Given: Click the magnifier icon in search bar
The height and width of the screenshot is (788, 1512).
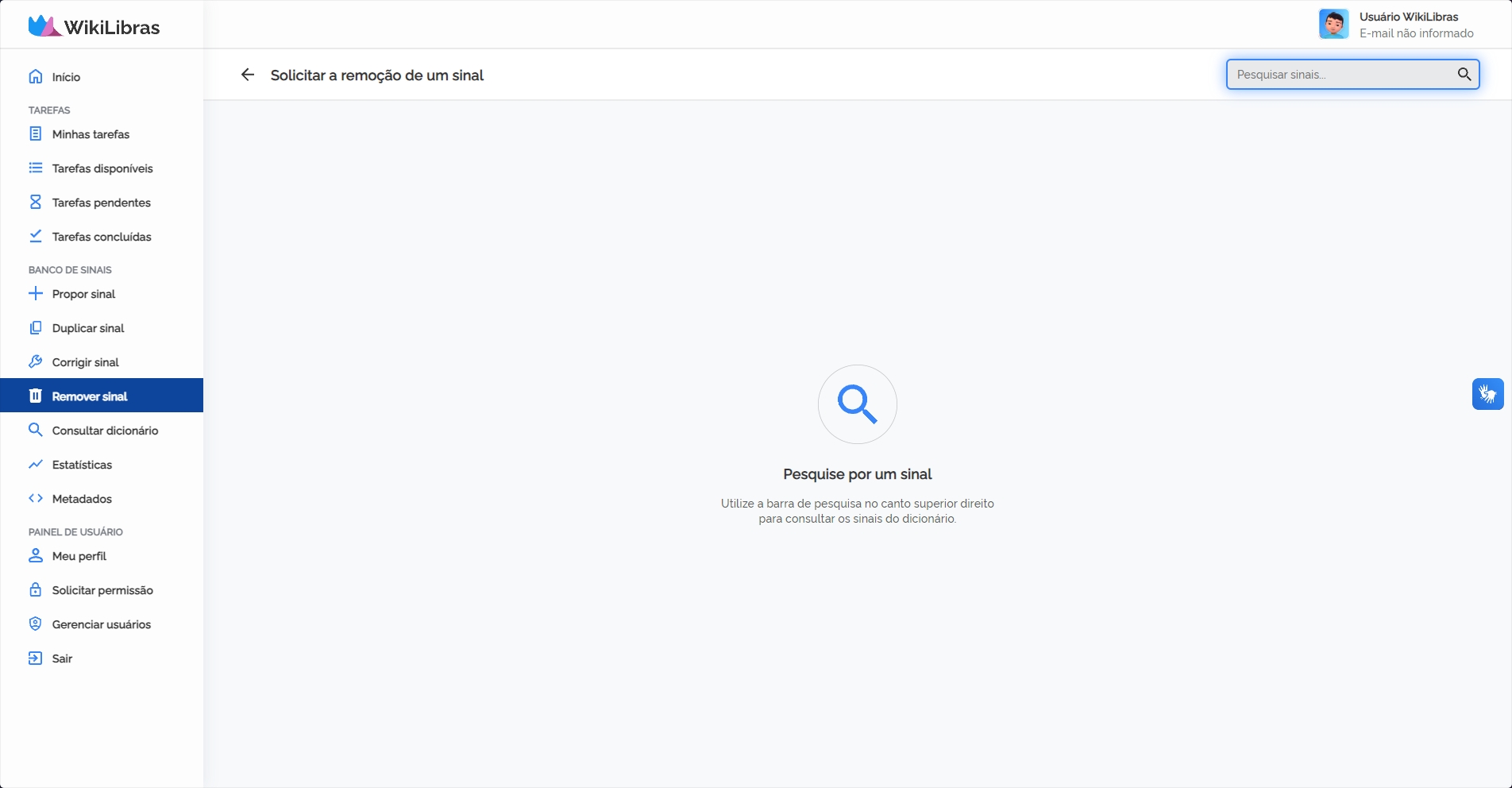Looking at the screenshot, I should click(x=1464, y=75).
